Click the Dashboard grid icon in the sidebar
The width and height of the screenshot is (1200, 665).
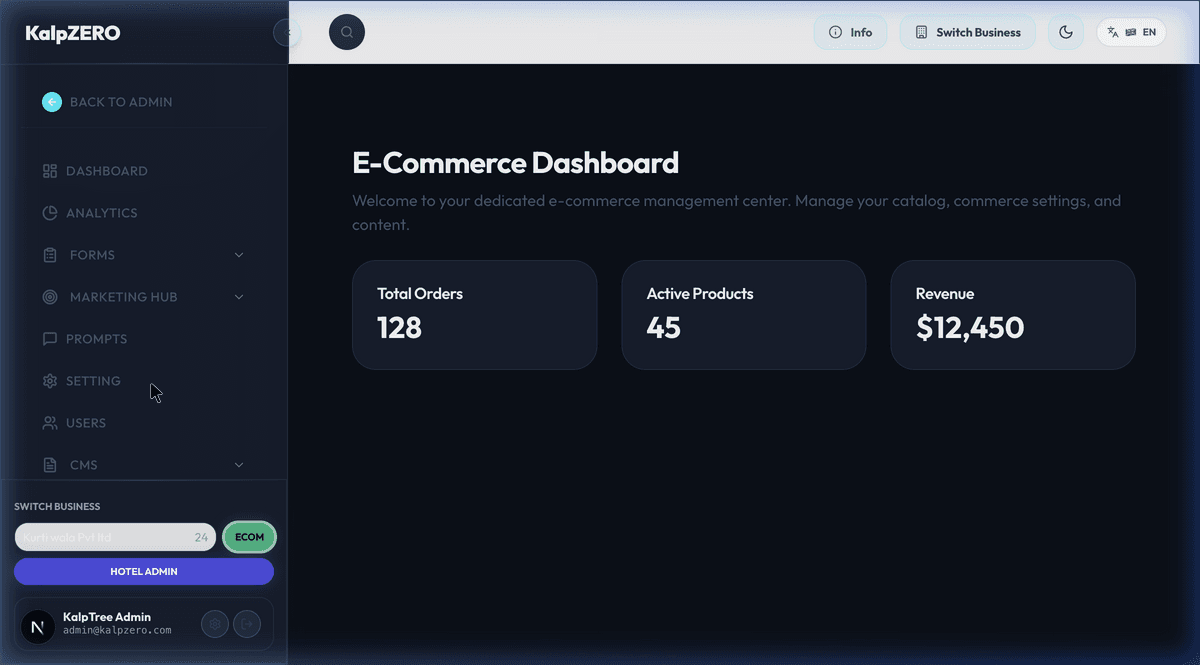click(x=50, y=171)
